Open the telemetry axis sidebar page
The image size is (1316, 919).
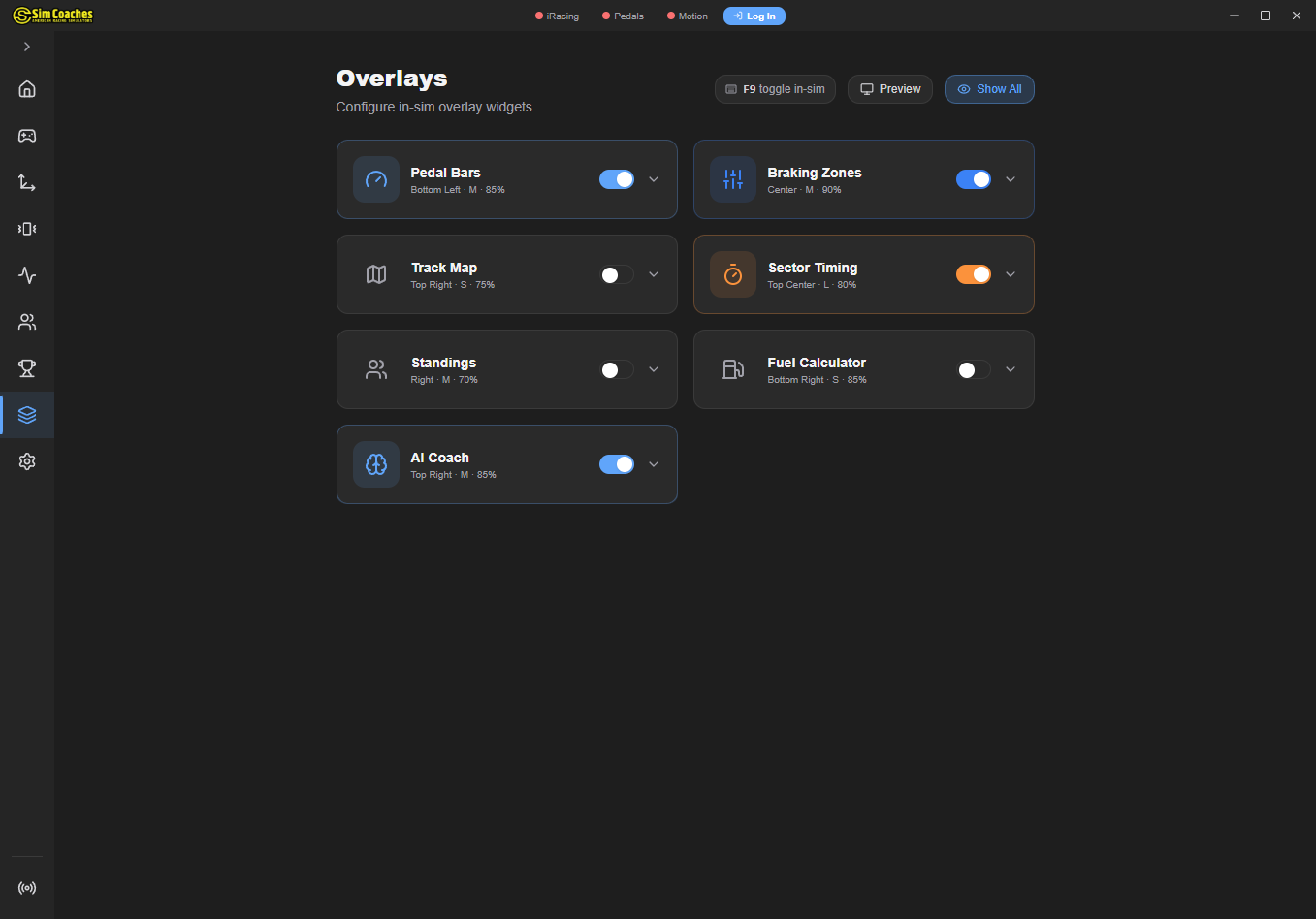coord(26,181)
